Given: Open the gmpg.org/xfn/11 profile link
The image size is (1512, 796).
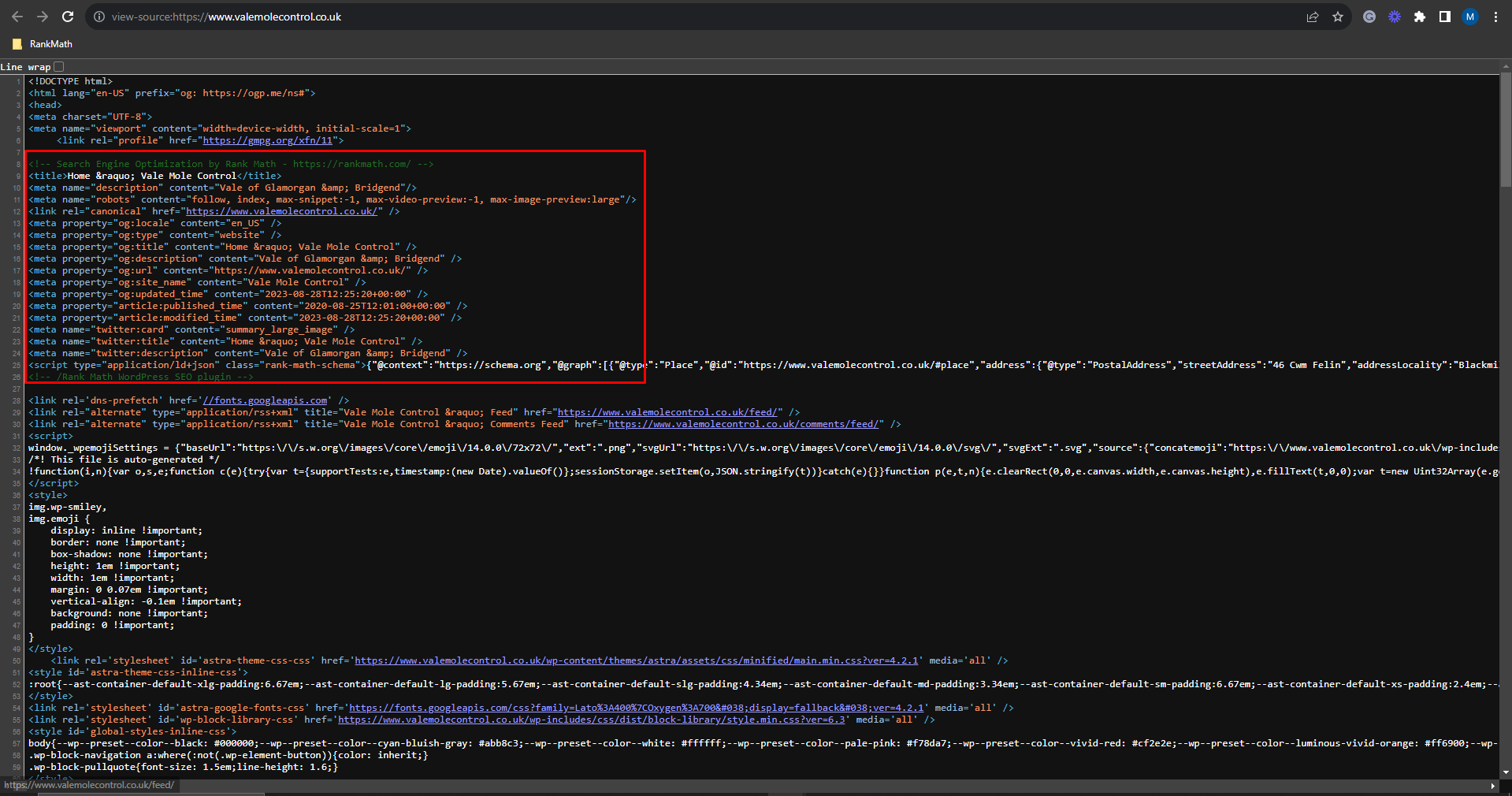Looking at the screenshot, I should [268, 140].
